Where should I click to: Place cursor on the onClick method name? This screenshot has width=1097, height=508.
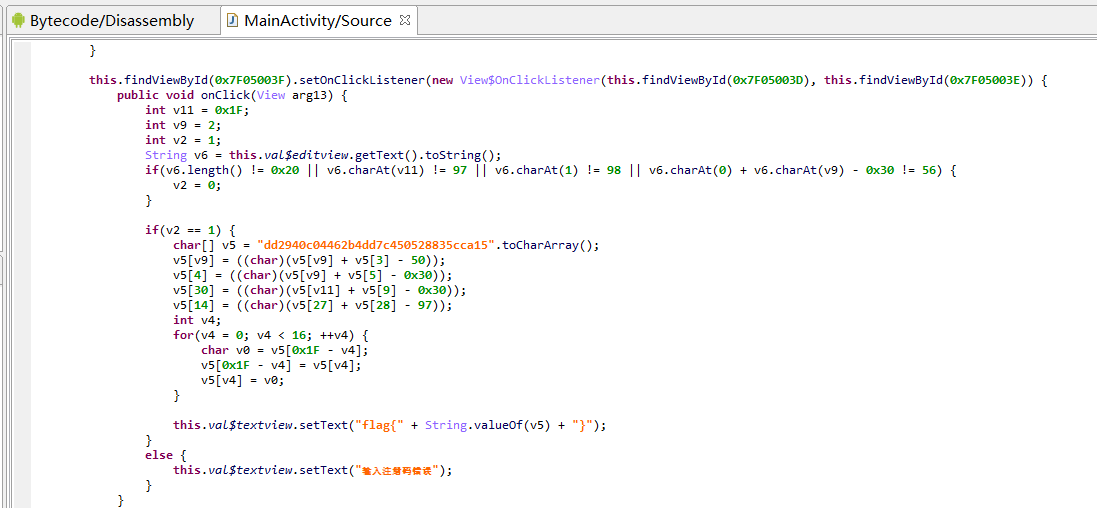(222, 95)
